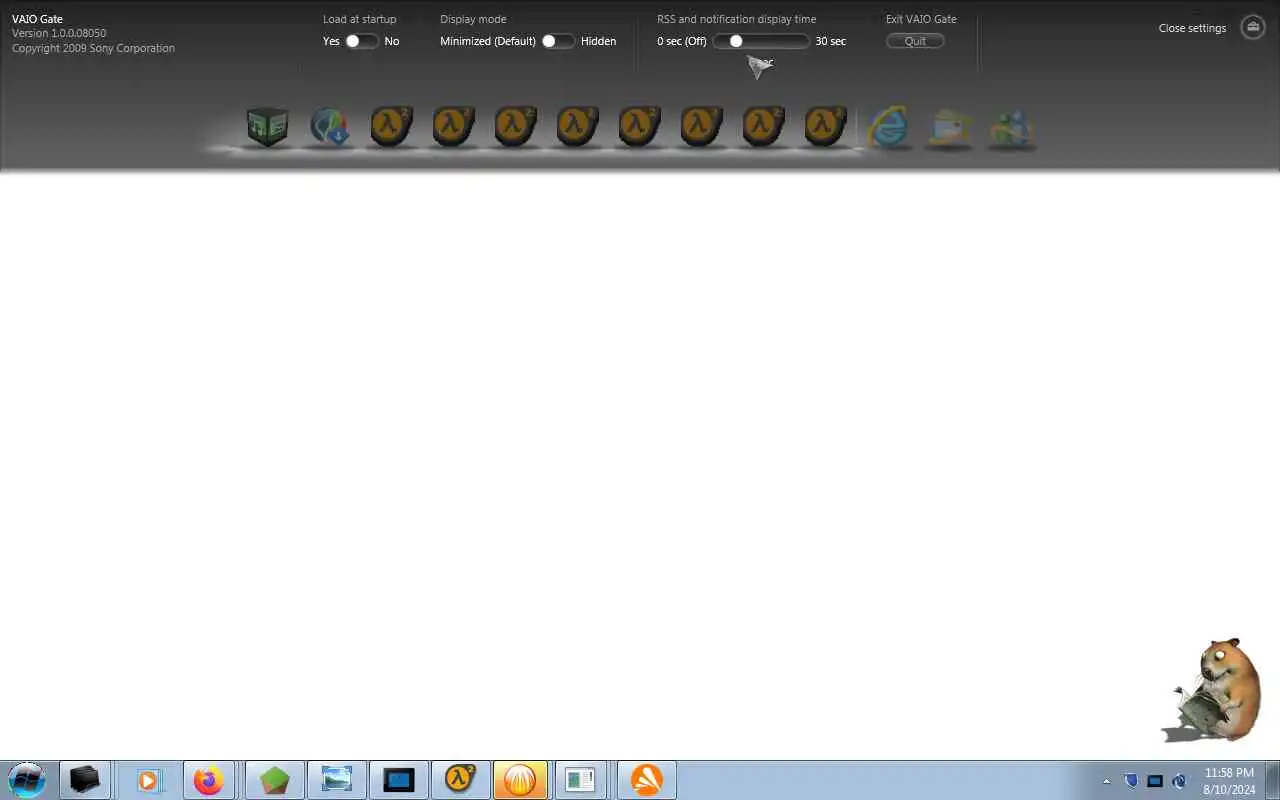
Task: Click the 0 sec (Off) label
Action: (x=682, y=41)
